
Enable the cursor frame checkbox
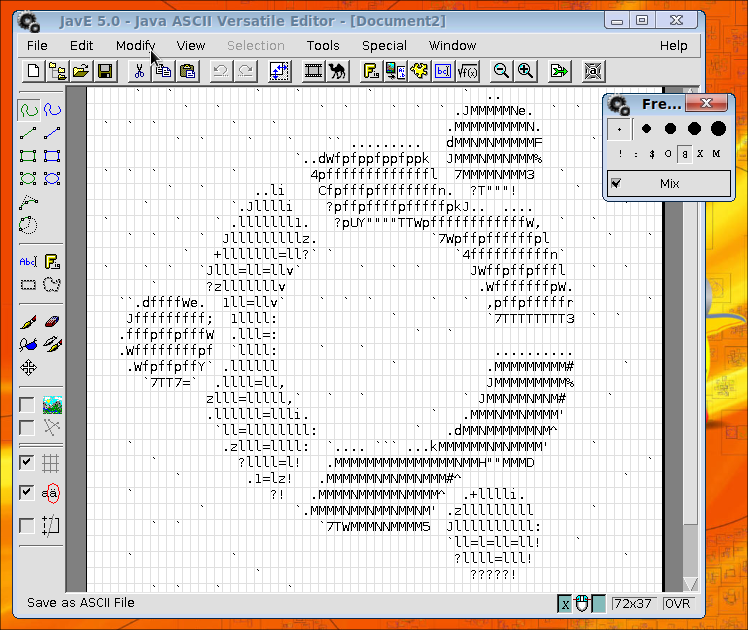26,526
